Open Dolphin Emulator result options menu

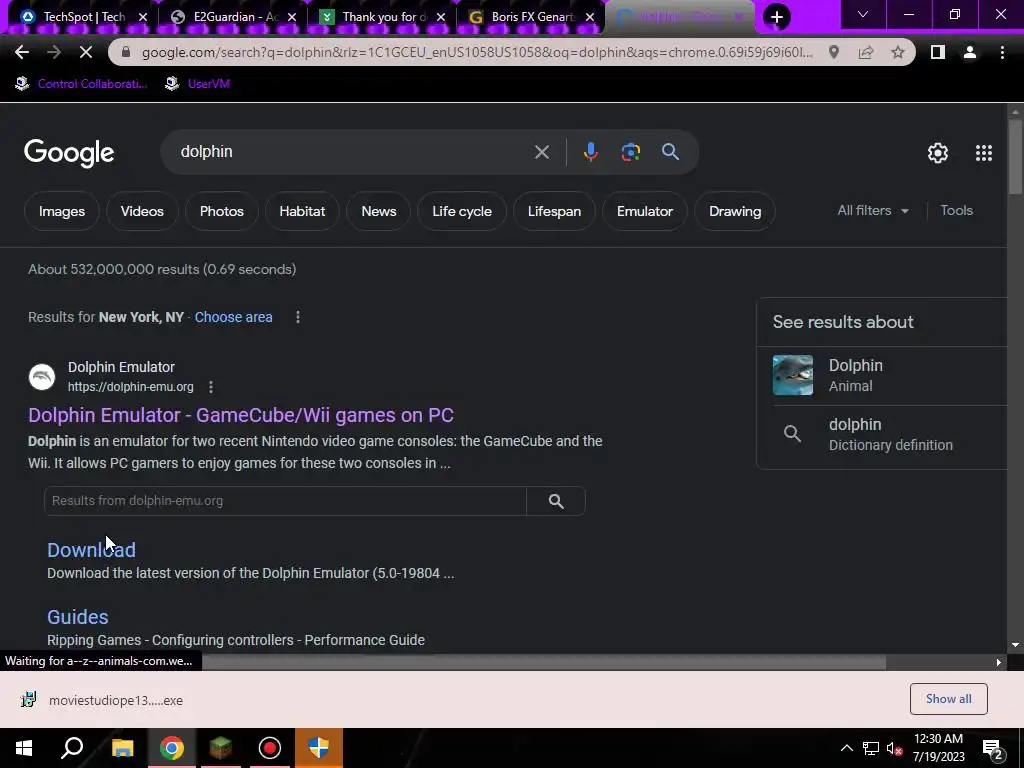[x=210, y=387]
